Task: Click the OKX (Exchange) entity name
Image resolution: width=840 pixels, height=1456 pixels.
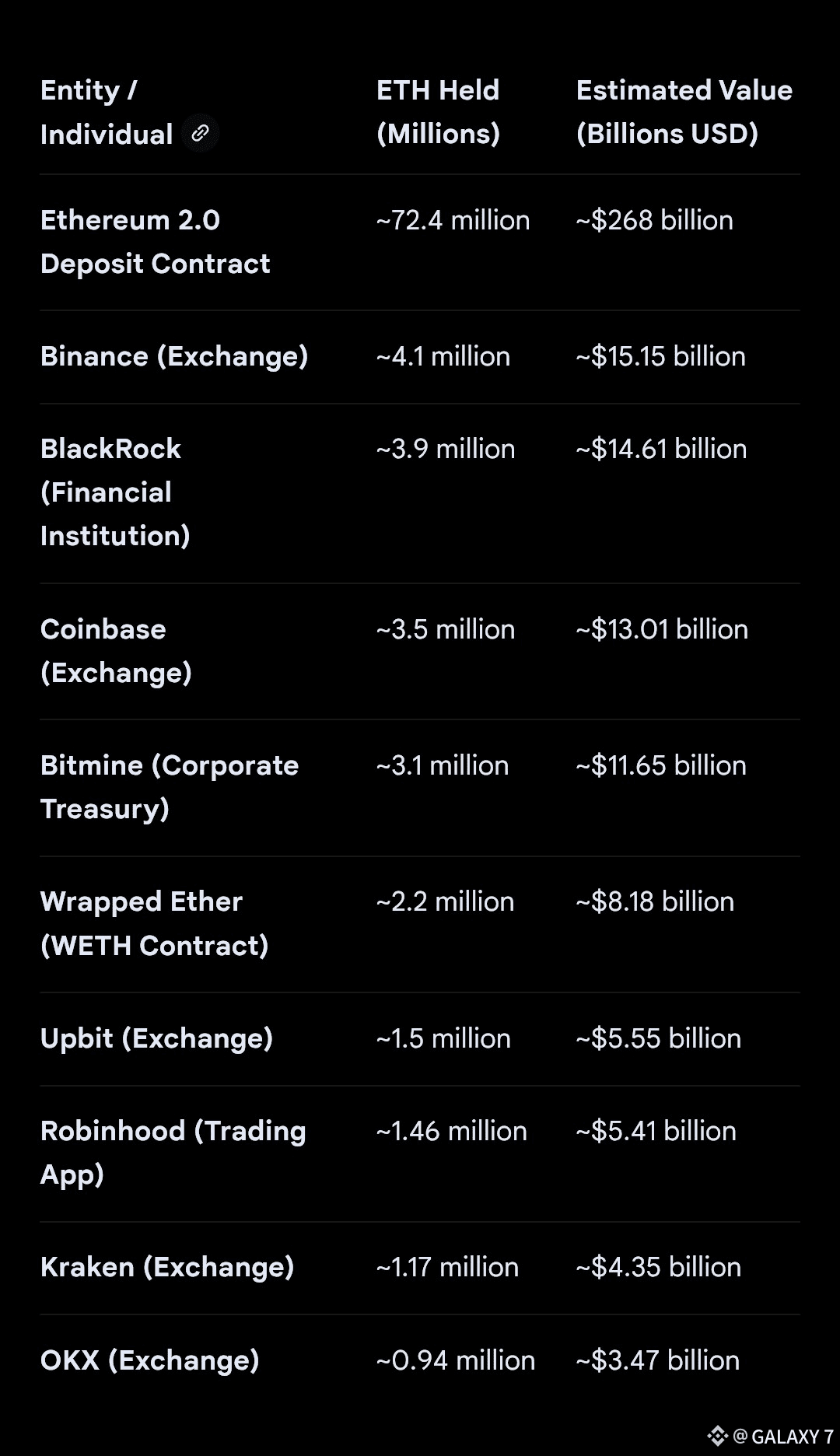Action: point(149,1360)
